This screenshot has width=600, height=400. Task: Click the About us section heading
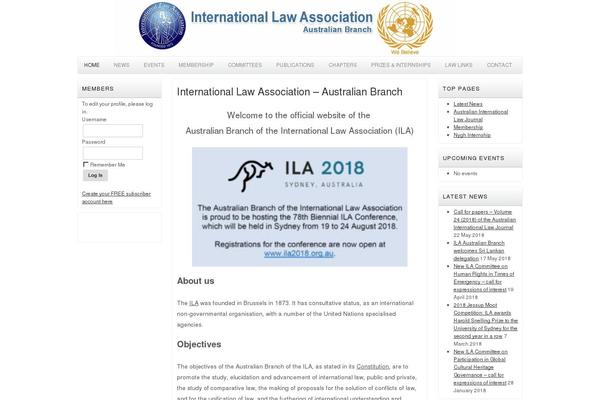click(x=196, y=281)
